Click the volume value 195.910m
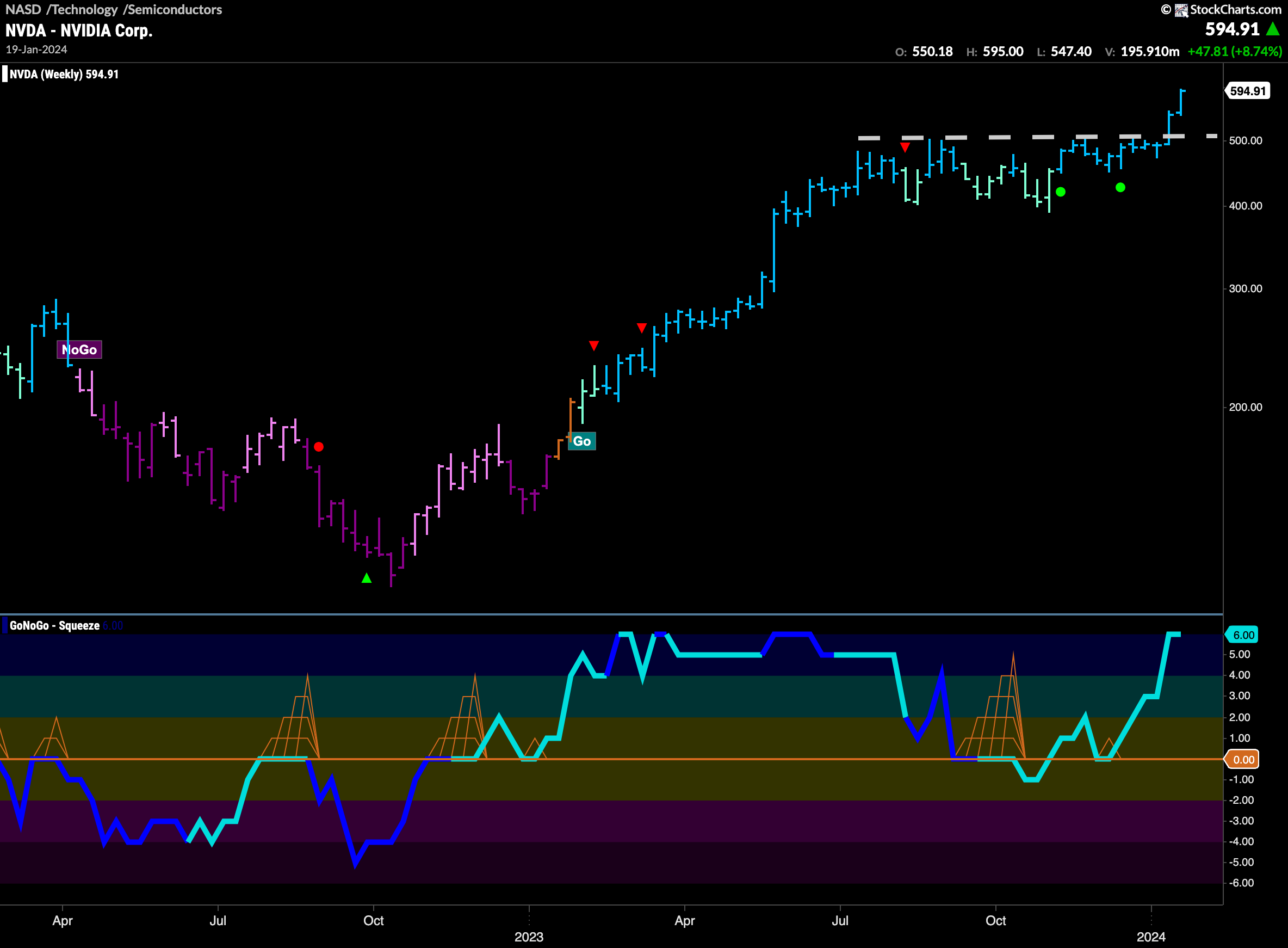The image size is (1288, 948). click(1150, 52)
